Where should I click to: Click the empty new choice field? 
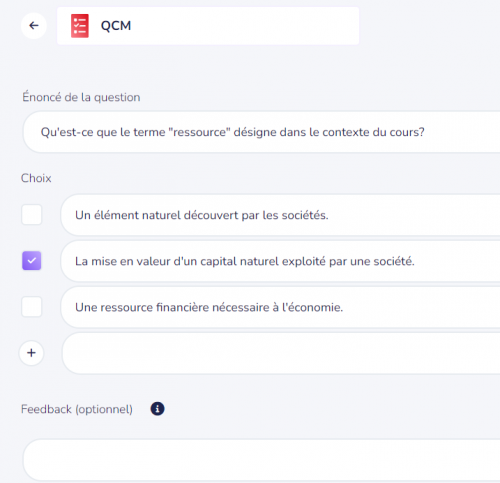click(x=281, y=353)
